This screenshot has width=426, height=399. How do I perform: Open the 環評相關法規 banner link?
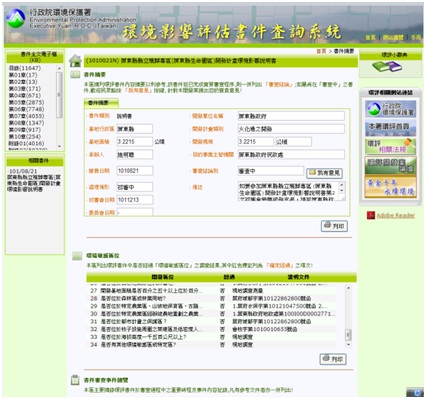pyautogui.click(x=390, y=146)
